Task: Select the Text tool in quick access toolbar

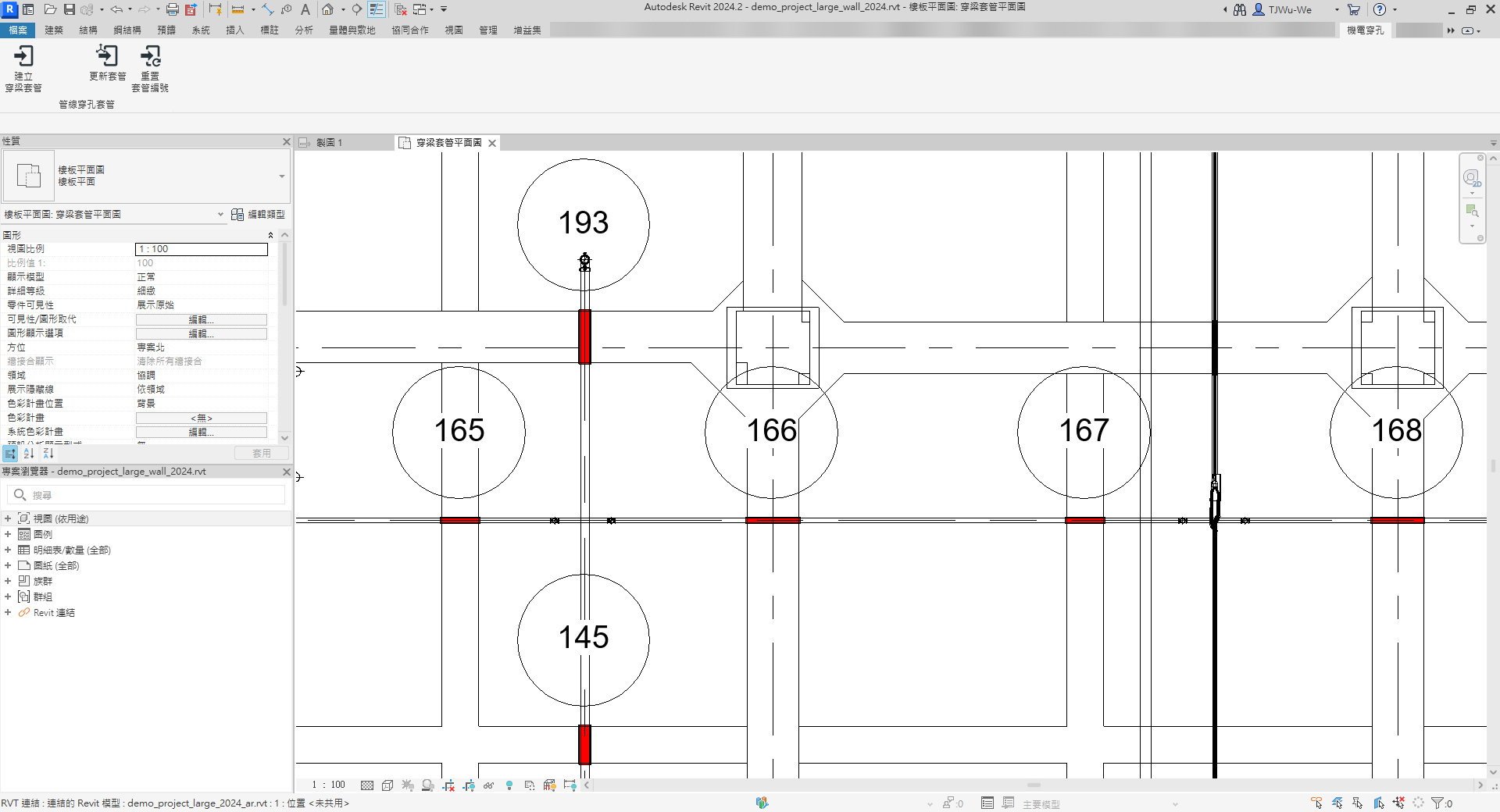Action: (x=305, y=9)
